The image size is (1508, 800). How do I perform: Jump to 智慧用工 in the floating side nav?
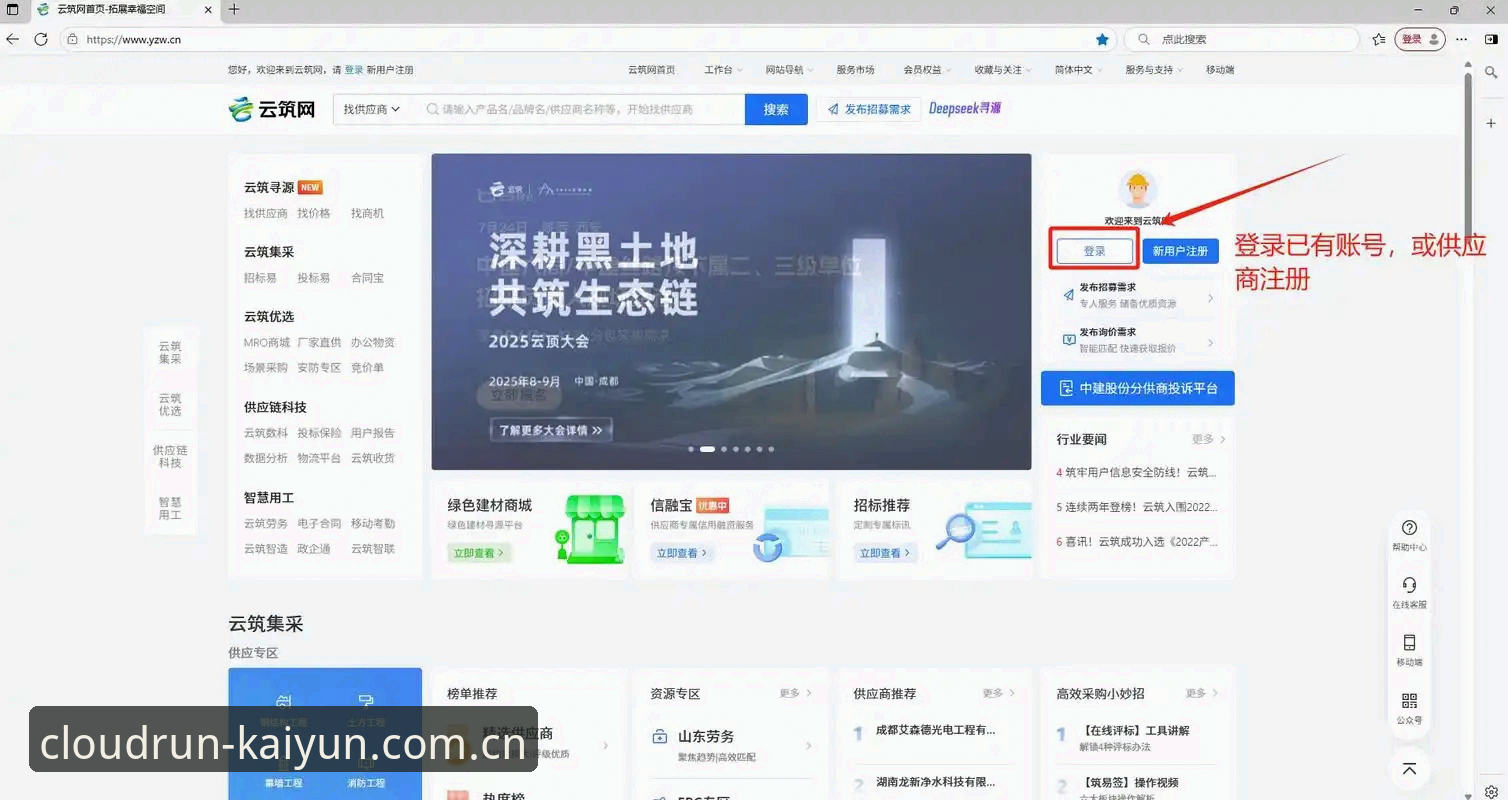[170, 508]
